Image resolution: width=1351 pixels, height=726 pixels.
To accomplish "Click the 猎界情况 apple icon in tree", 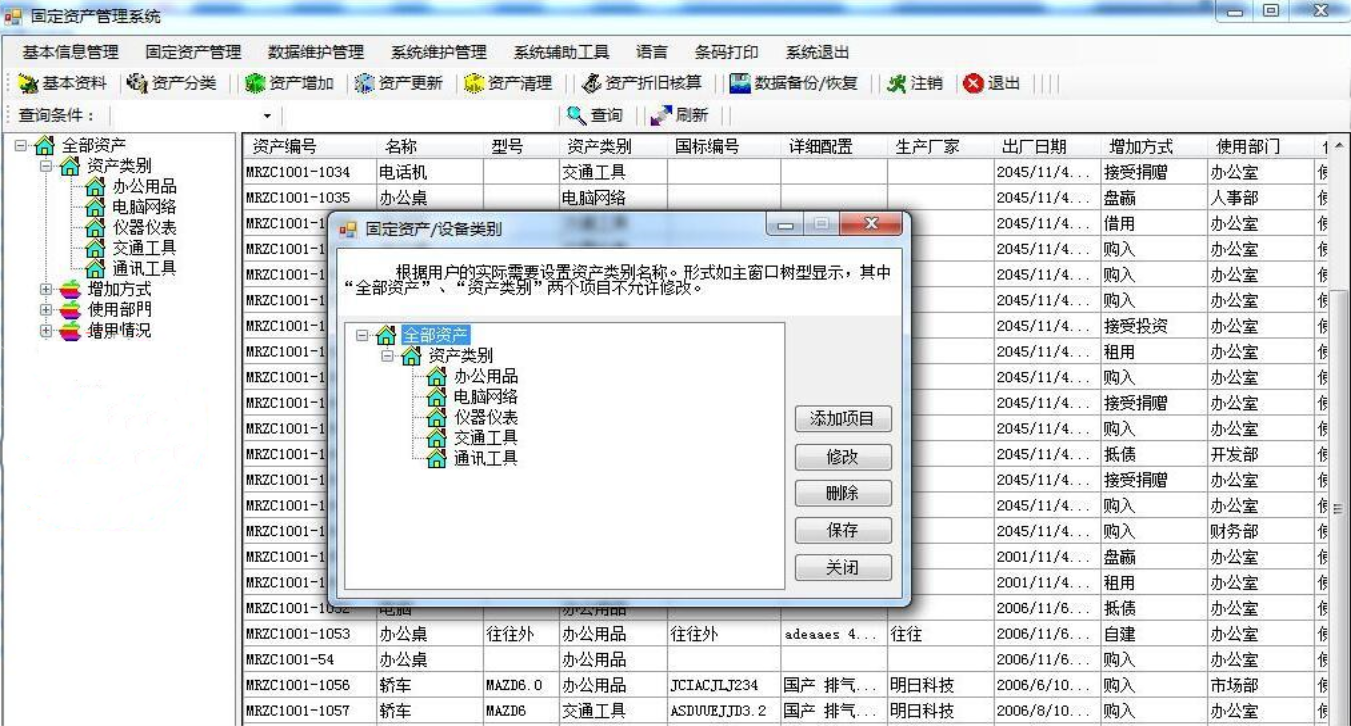I will (x=70, y=331).
